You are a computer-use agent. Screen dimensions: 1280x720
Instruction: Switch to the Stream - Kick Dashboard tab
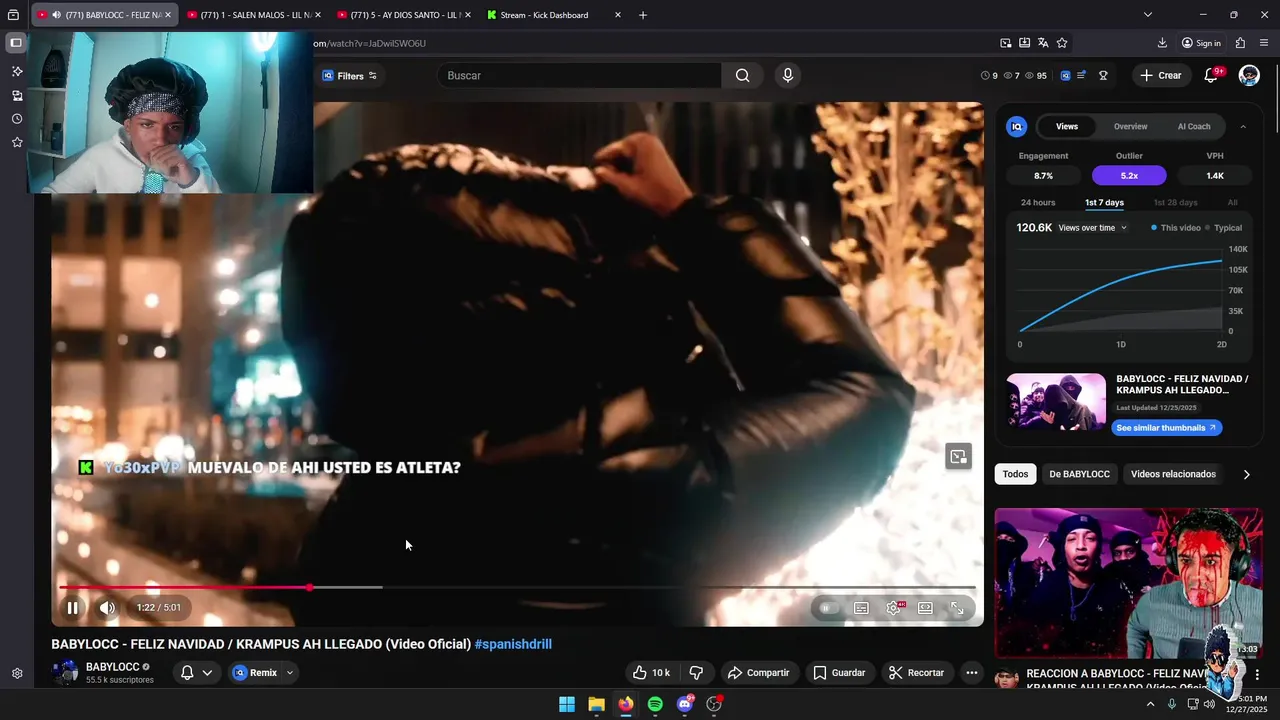[554, 15]
